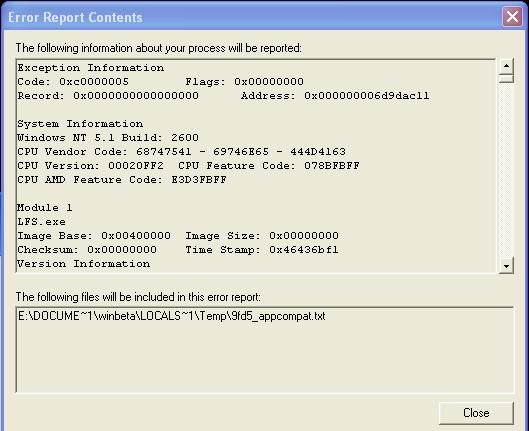
Task: Click the scrollbar thumb in the report box
Action: pyautogui.click(x=506, y=79)
